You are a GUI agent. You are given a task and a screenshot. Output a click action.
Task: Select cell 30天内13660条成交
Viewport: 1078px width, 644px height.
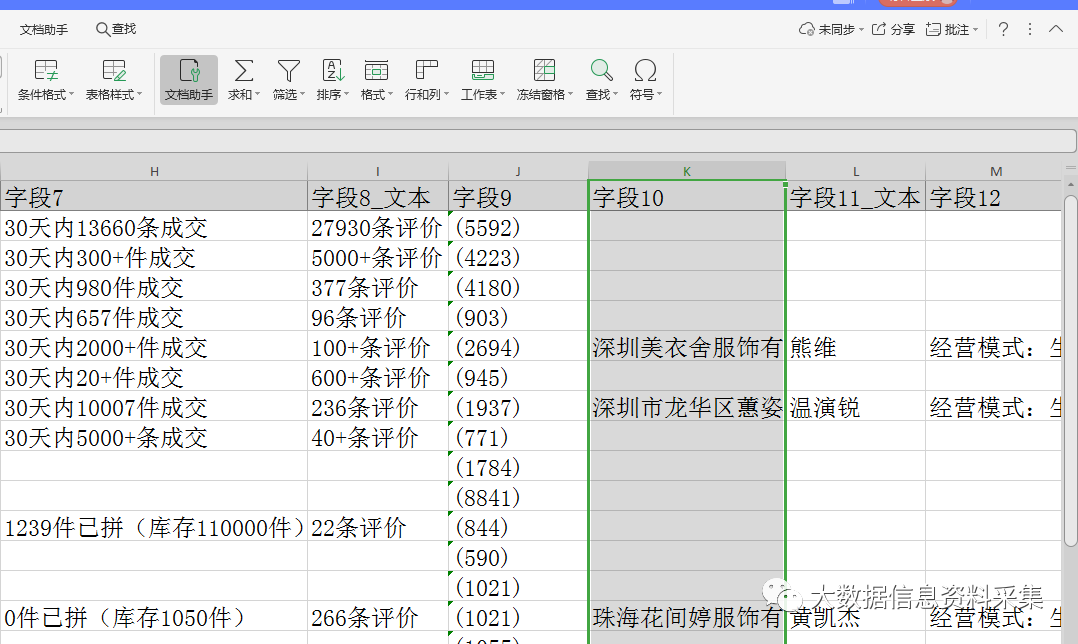click(x=154, y=227)
